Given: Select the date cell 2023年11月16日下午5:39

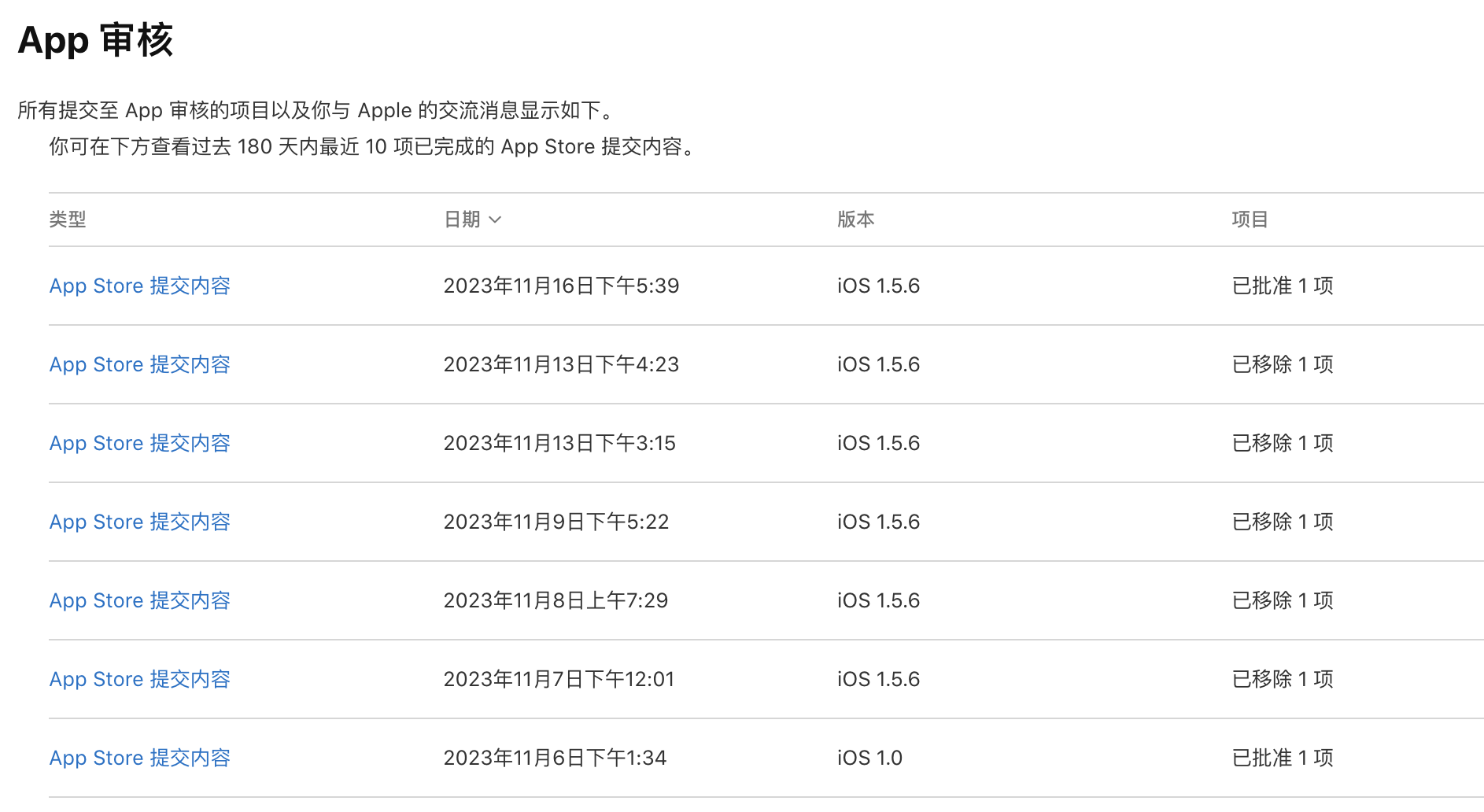Looking at the screenshot, I should [x=561, y=286].
